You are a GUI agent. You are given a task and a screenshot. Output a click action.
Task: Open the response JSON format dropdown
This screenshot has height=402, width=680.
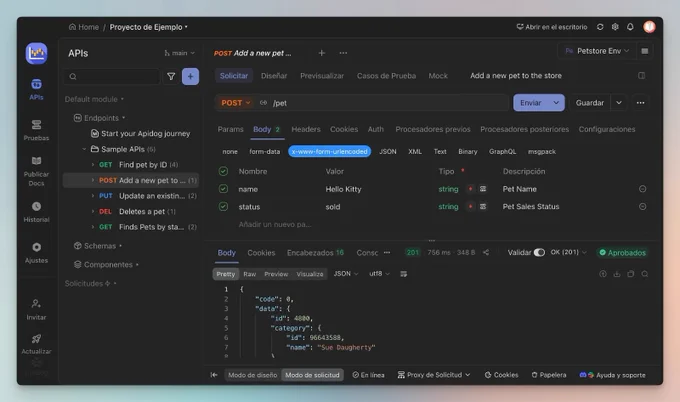[x=346, y=274]
